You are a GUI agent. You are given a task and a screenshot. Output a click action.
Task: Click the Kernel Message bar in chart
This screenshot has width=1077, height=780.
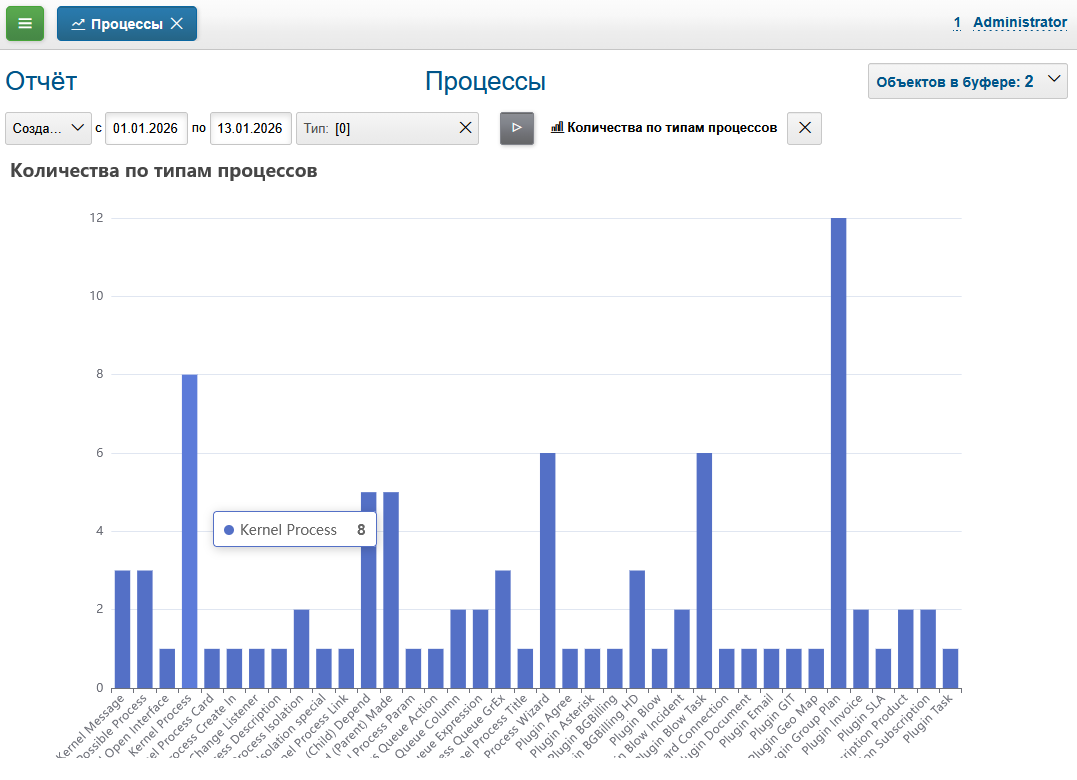[122, 630]
